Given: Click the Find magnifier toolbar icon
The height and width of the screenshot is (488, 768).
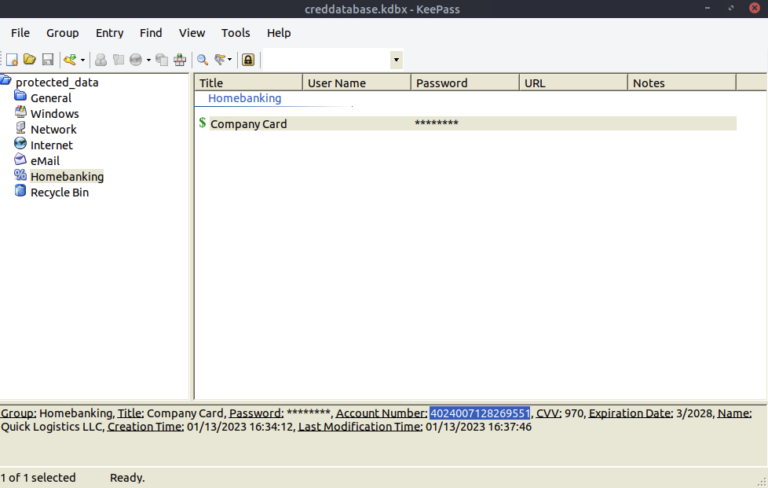Looking at the screenshot, I should [x=202, y=60].
